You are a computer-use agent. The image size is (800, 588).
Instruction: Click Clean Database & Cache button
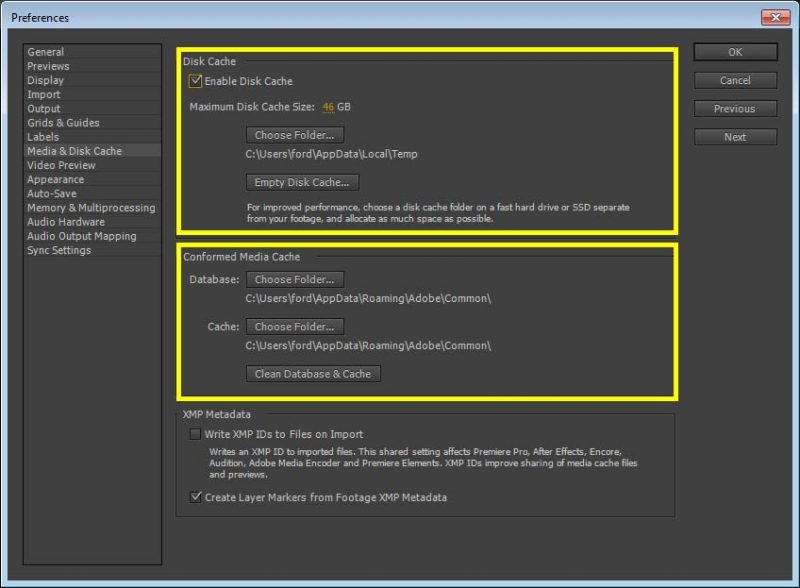point(312,374)
